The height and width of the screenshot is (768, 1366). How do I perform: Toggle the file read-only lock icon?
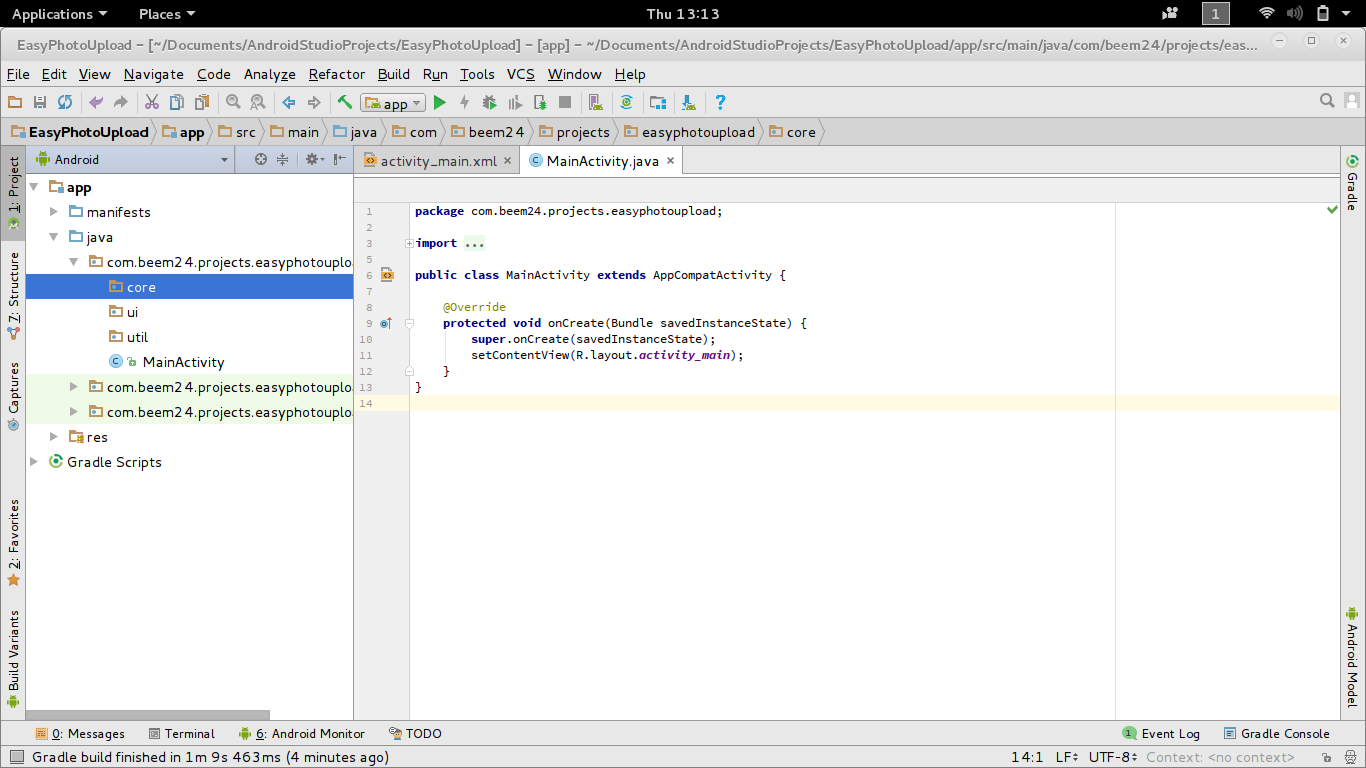coord(1326,758)
